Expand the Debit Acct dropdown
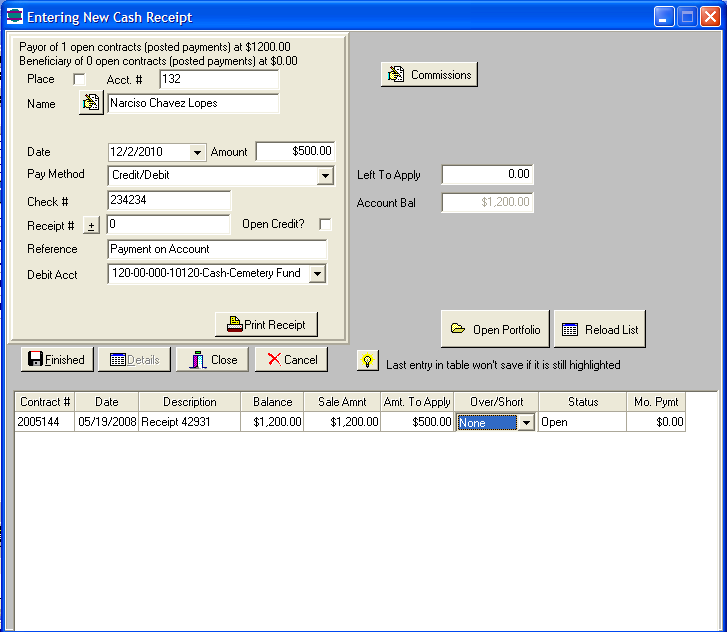The width and height of the screenshot is (727, 632). (x=317, y=274)
